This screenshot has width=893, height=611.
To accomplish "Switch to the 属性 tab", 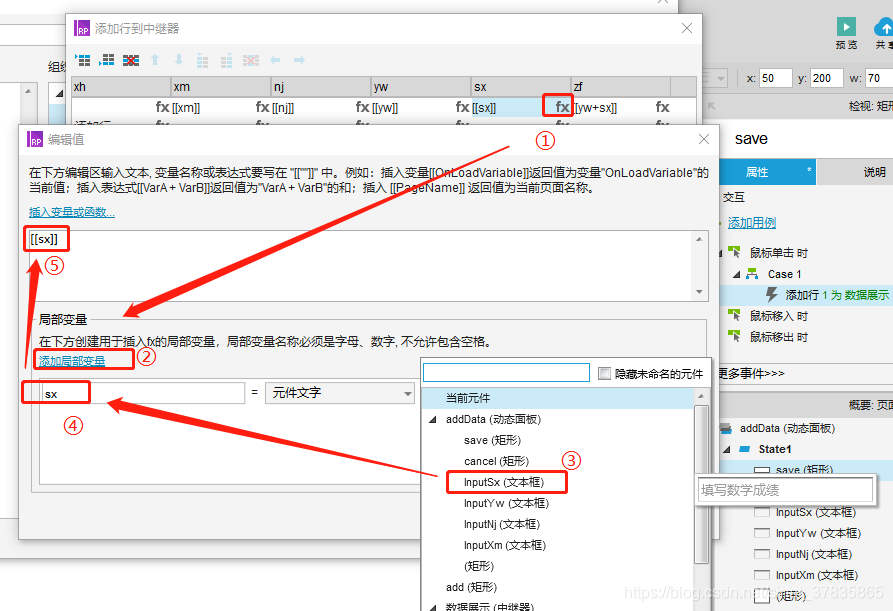I will tap(767, 173).
